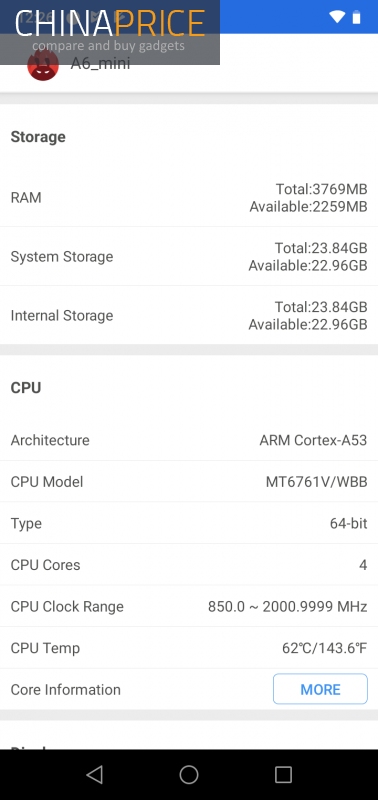The height and width of the screenshot is (800, 378).
Task: Click the ChinaPrice watermark logo
Action: pyautogui.click(x=110, y=32)
